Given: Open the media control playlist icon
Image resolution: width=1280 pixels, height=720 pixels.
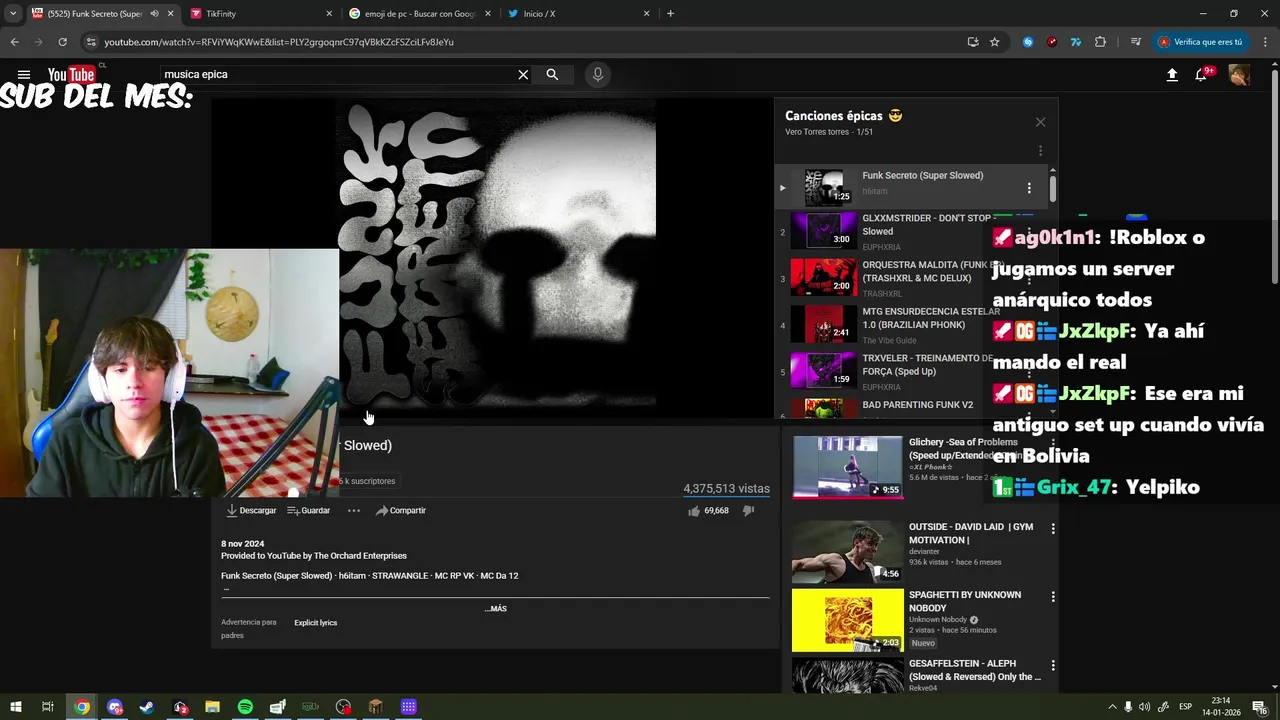Looking at the screenshot, I should 1136,42.
